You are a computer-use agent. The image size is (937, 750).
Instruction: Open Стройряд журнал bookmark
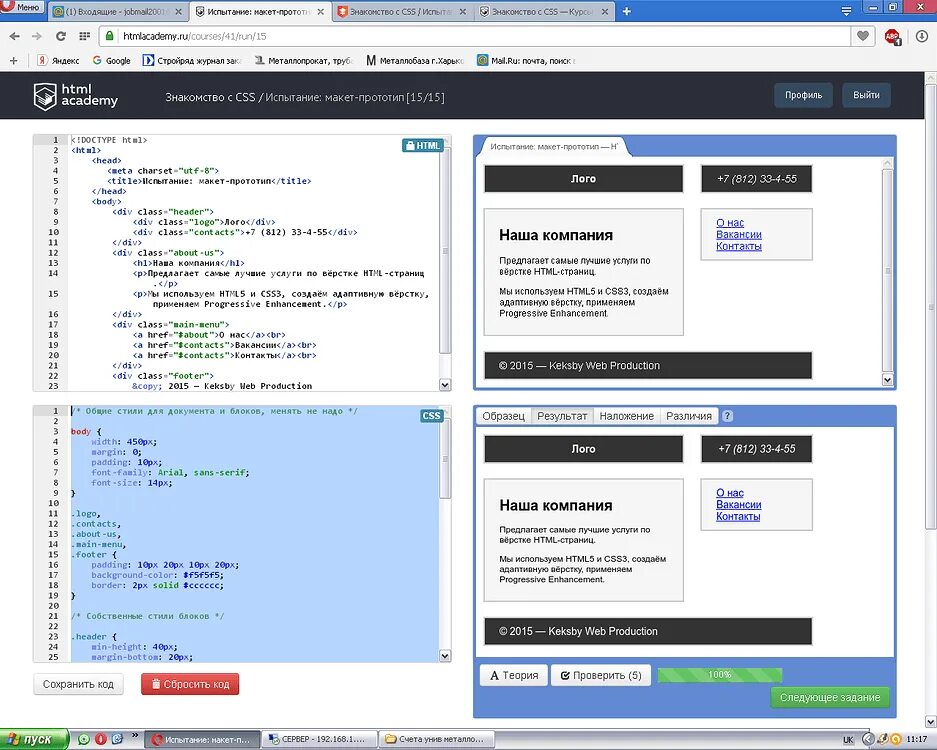coord(192,60)
